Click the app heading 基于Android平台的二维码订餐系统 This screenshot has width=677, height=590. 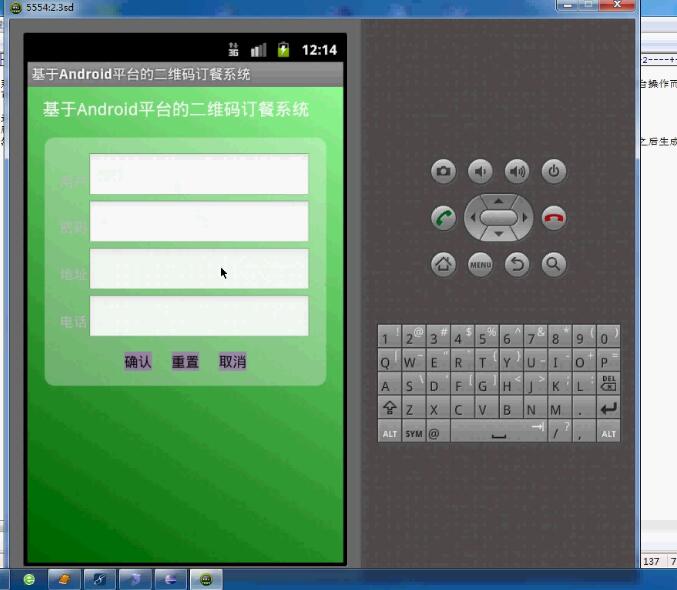(176, 109)
